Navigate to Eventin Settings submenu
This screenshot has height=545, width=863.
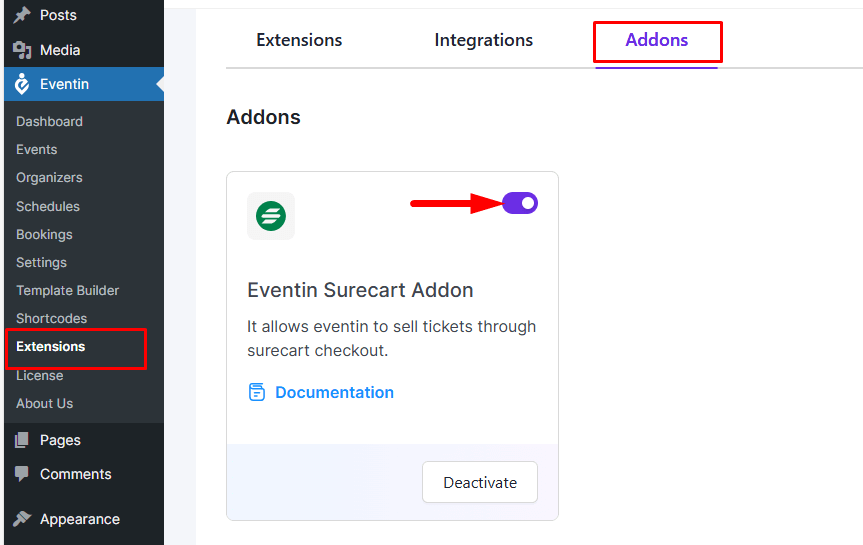(41, 262)
